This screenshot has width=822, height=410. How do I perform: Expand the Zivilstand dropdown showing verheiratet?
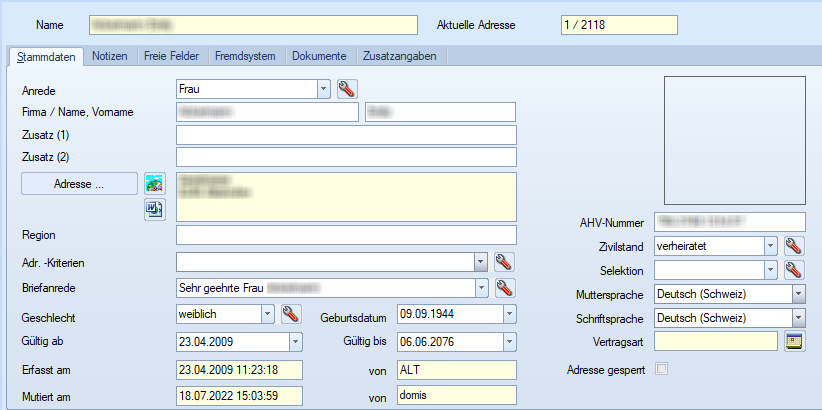point(770,245)
